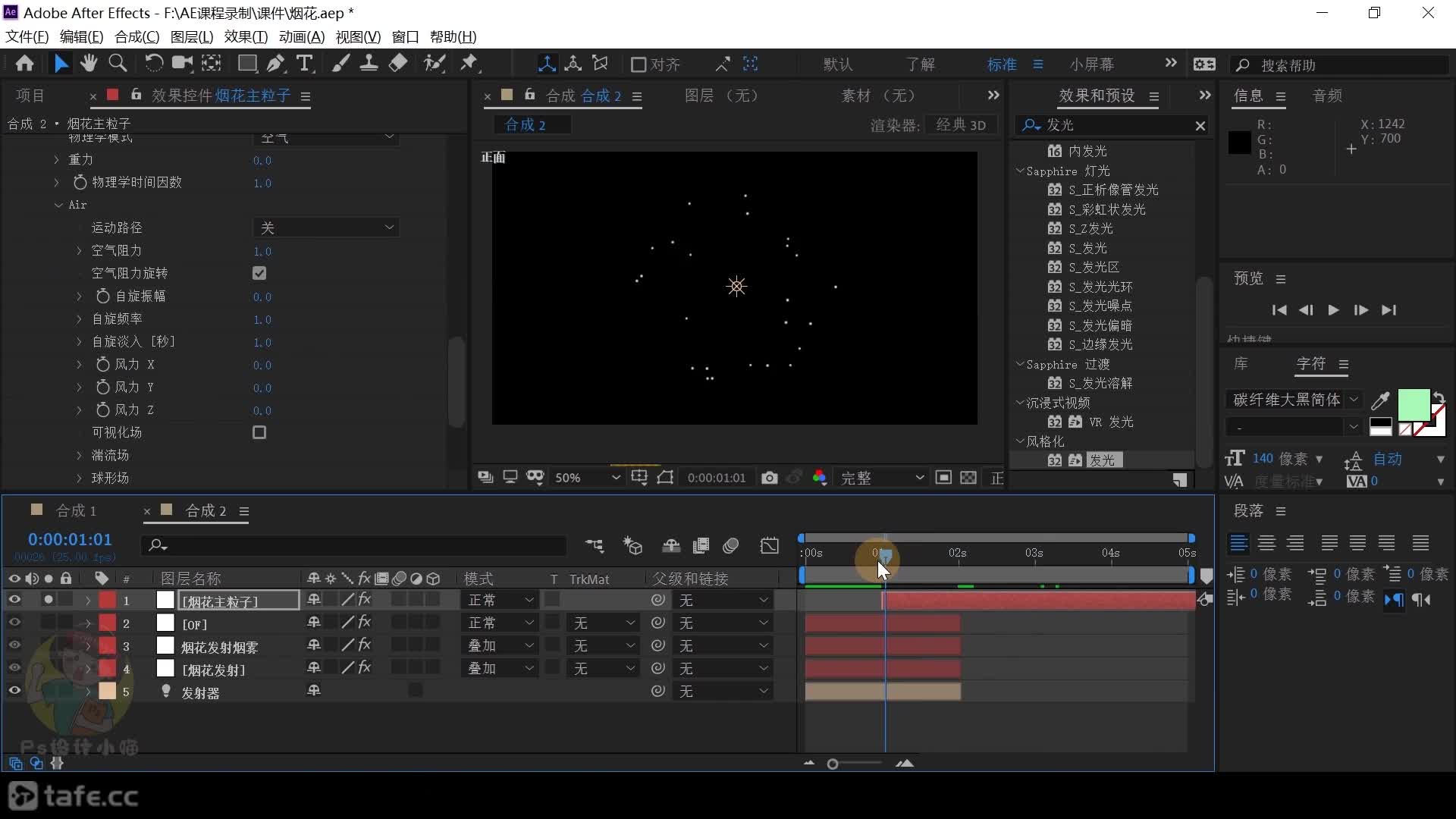Select the Brush tool

(x=340, y=64)
